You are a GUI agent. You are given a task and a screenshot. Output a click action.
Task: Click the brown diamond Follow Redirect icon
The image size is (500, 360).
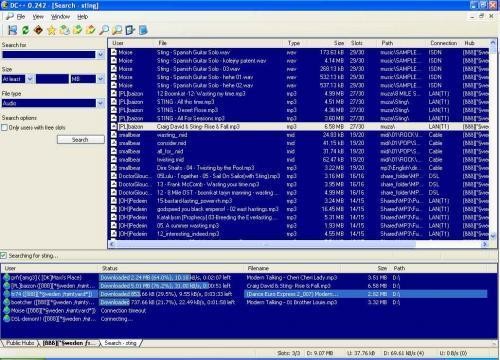point(39,30)
